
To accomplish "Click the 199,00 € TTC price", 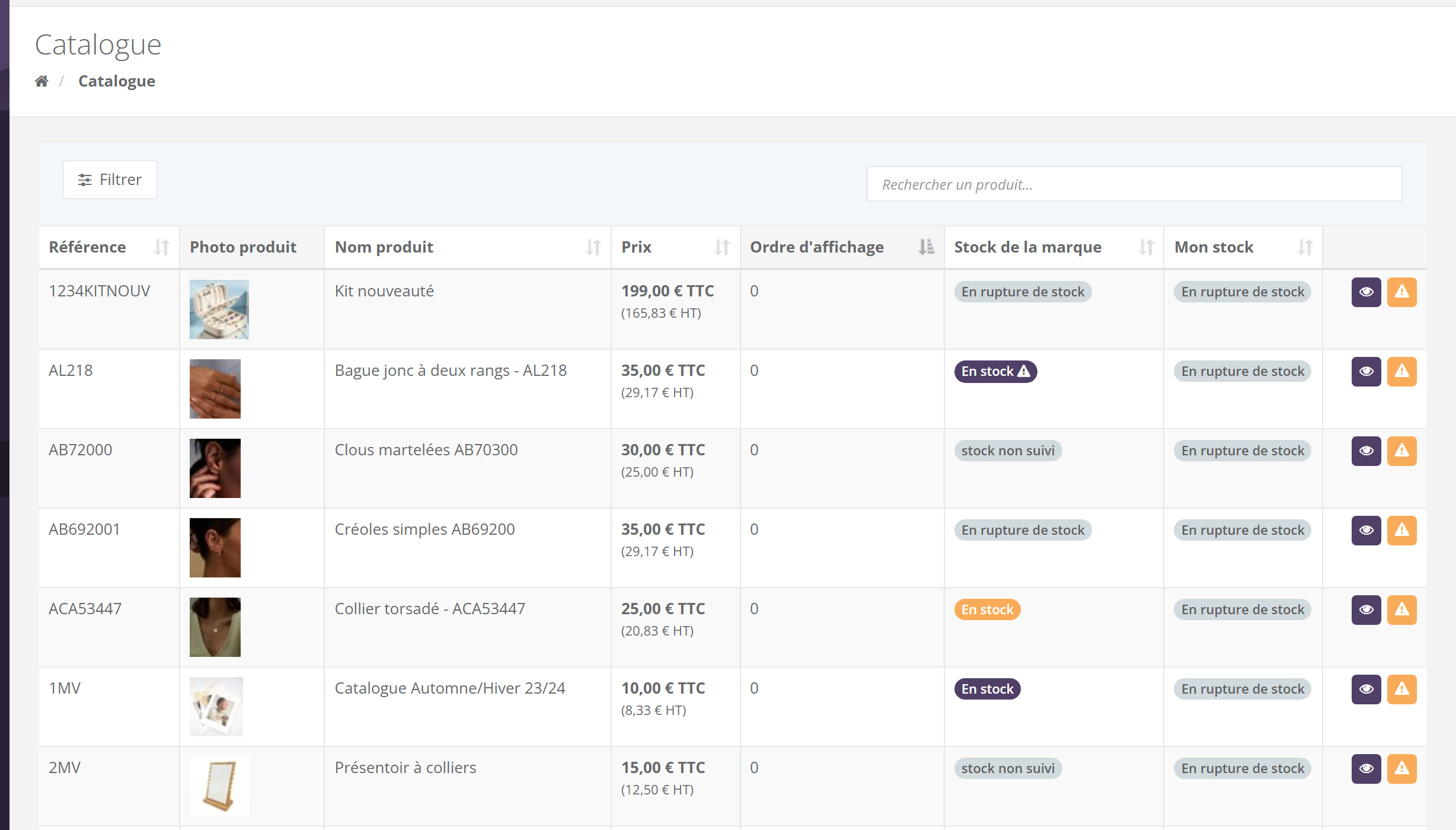I will 668,291.
